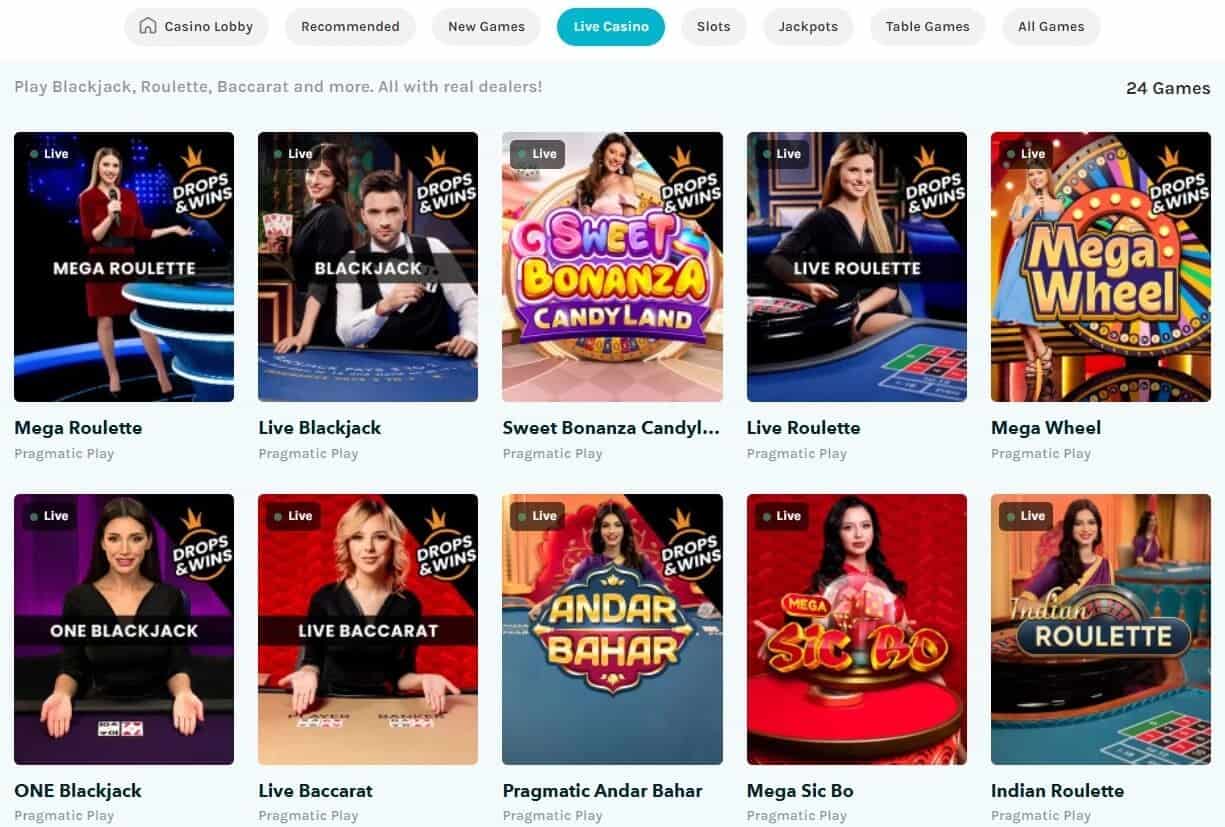Click Drops & Wins badge on Mega Roulette
The height and width of the screenshot is (827, 1225).
click(201, 182)
